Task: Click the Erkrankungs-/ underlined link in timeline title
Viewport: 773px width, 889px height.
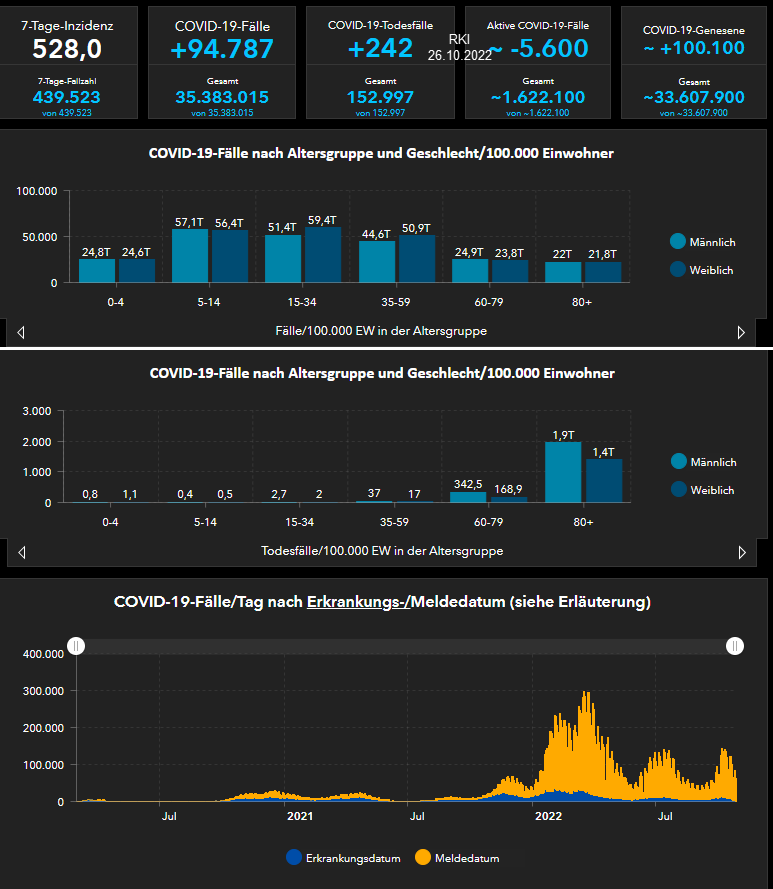Action: pos(358,602)
